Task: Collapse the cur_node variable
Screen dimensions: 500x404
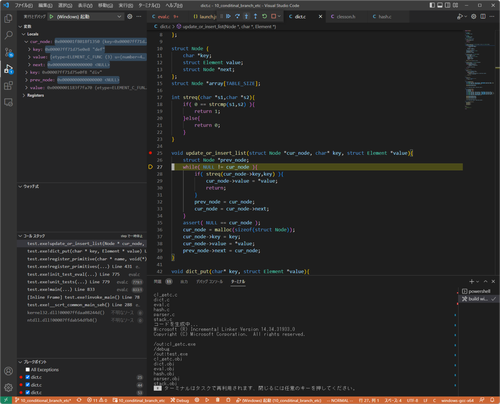Action: (26, 42)
